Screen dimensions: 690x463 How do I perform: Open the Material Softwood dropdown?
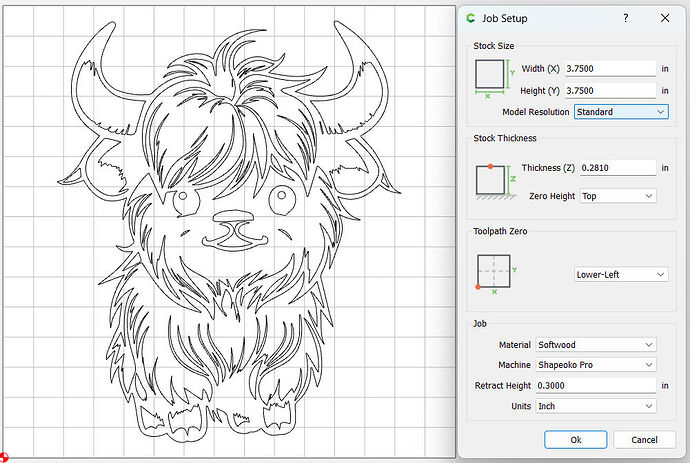pos(596,345)
